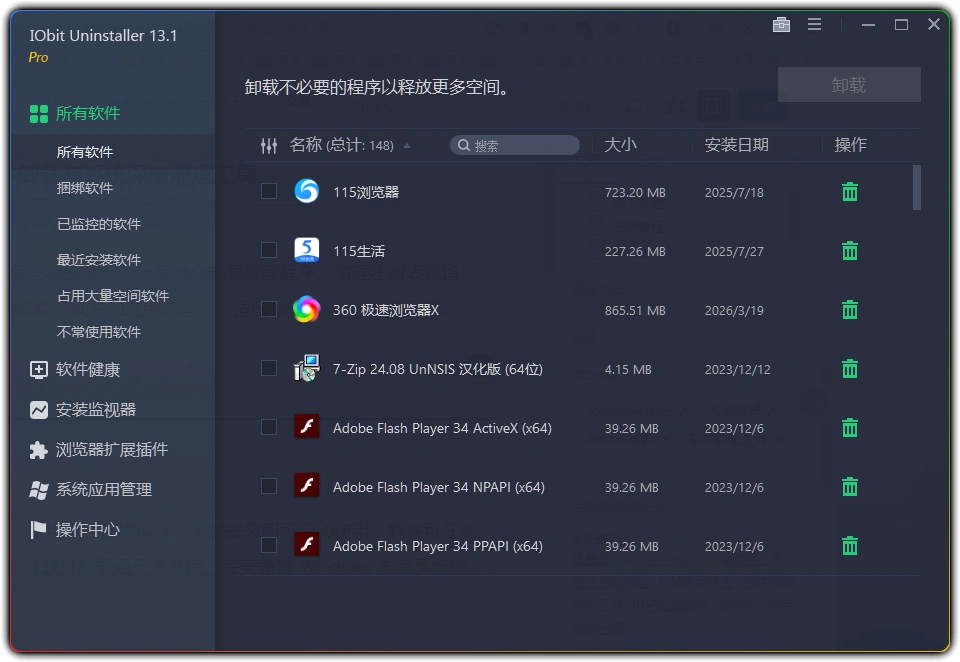Tick the checkbox beside 7-Zip 24.08
960x662 pixels.
(268, 368)
